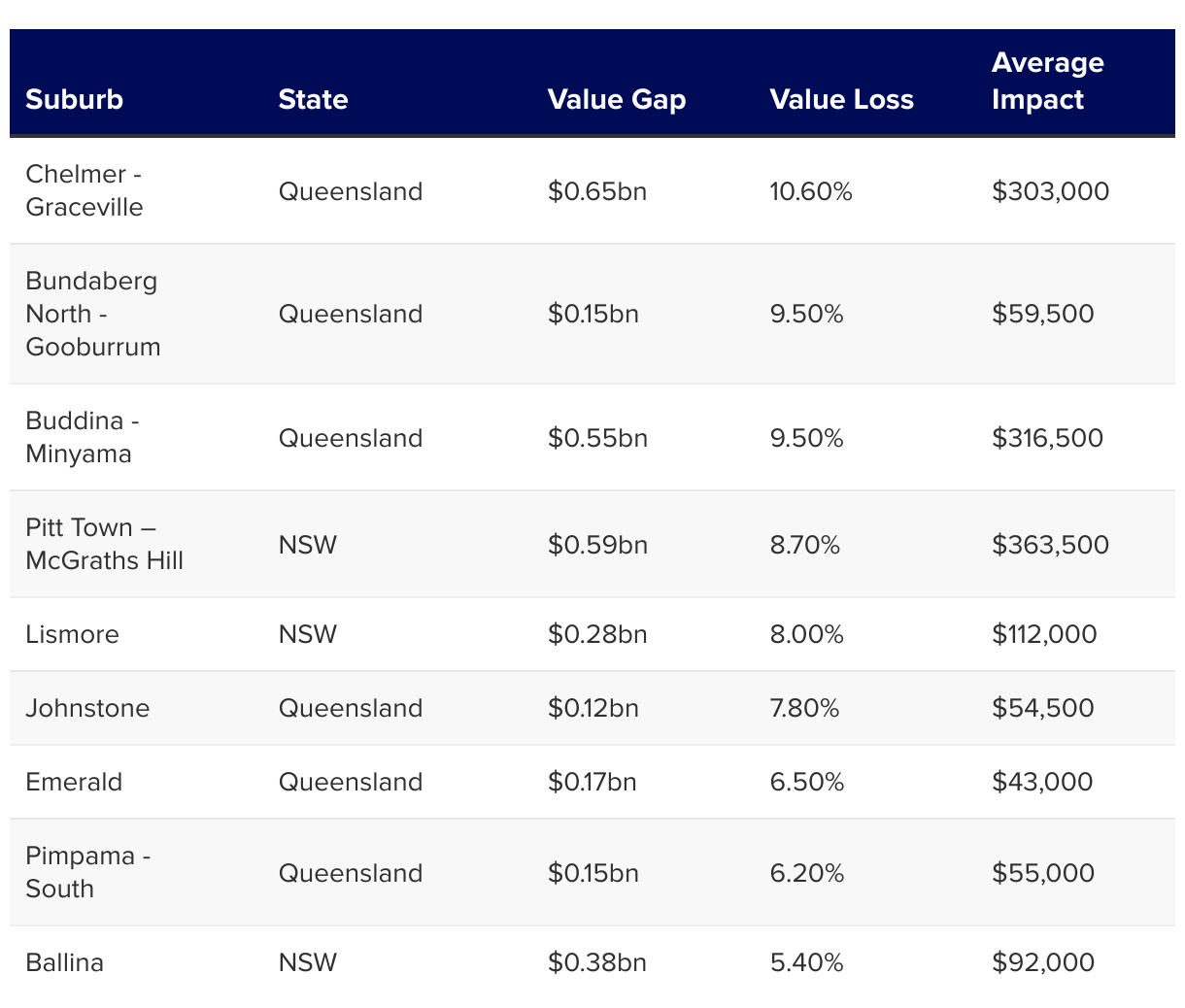
Task: Click the Value Loss column header
Action: pos(841,99)
